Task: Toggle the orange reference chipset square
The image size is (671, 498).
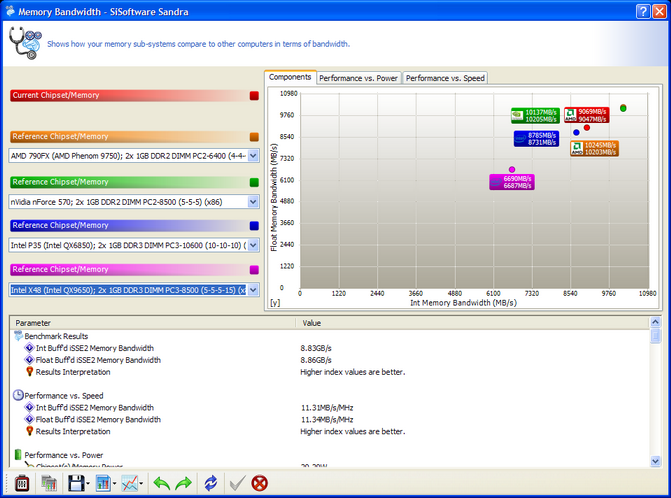Action: 254,137
